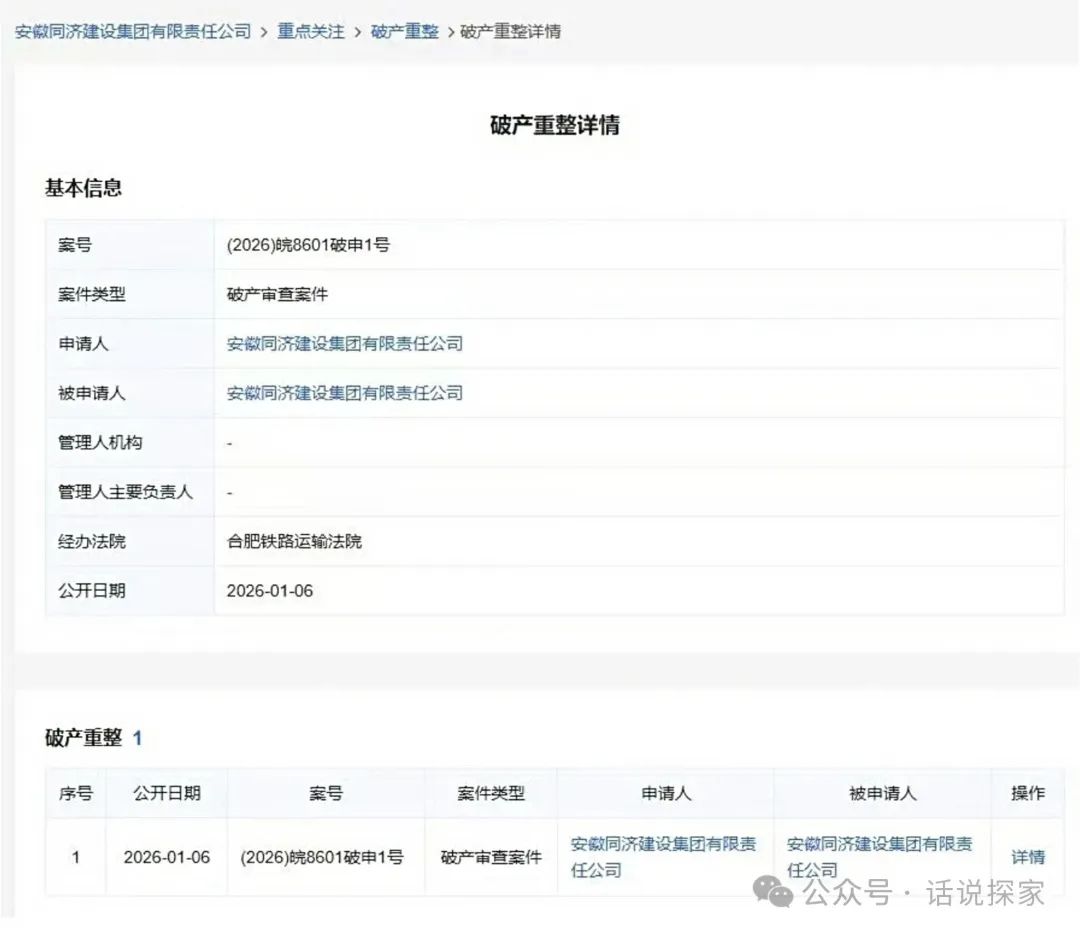The width and height of the screenshot is (1080, 936).
Task: Click the 案号 row label in 基本信息
Action: 75,245
